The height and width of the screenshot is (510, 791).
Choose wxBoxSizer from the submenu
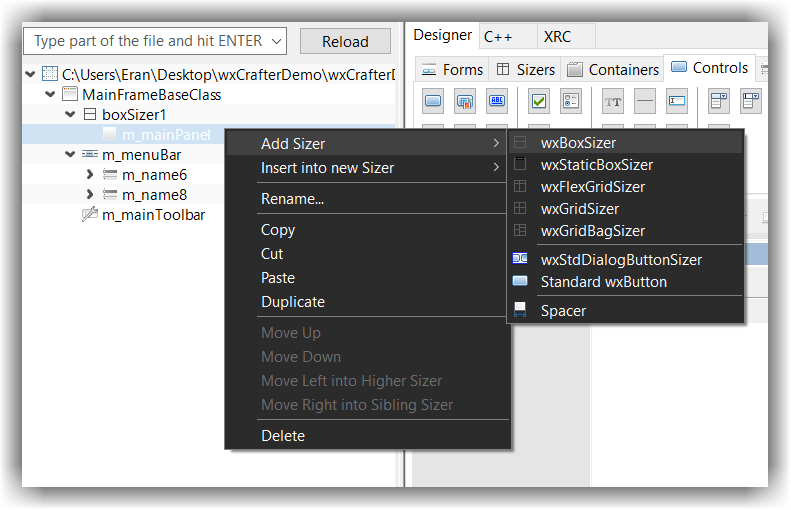tap(578, 143)
